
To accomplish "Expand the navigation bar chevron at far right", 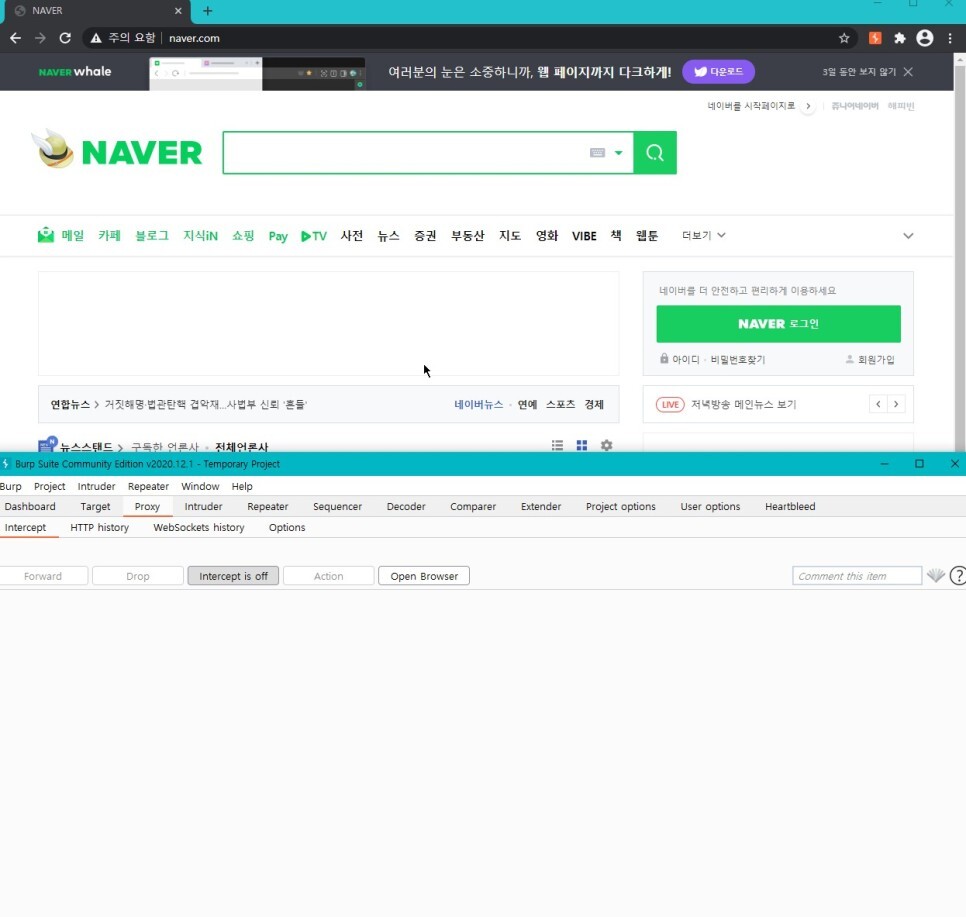I will 908,235.
